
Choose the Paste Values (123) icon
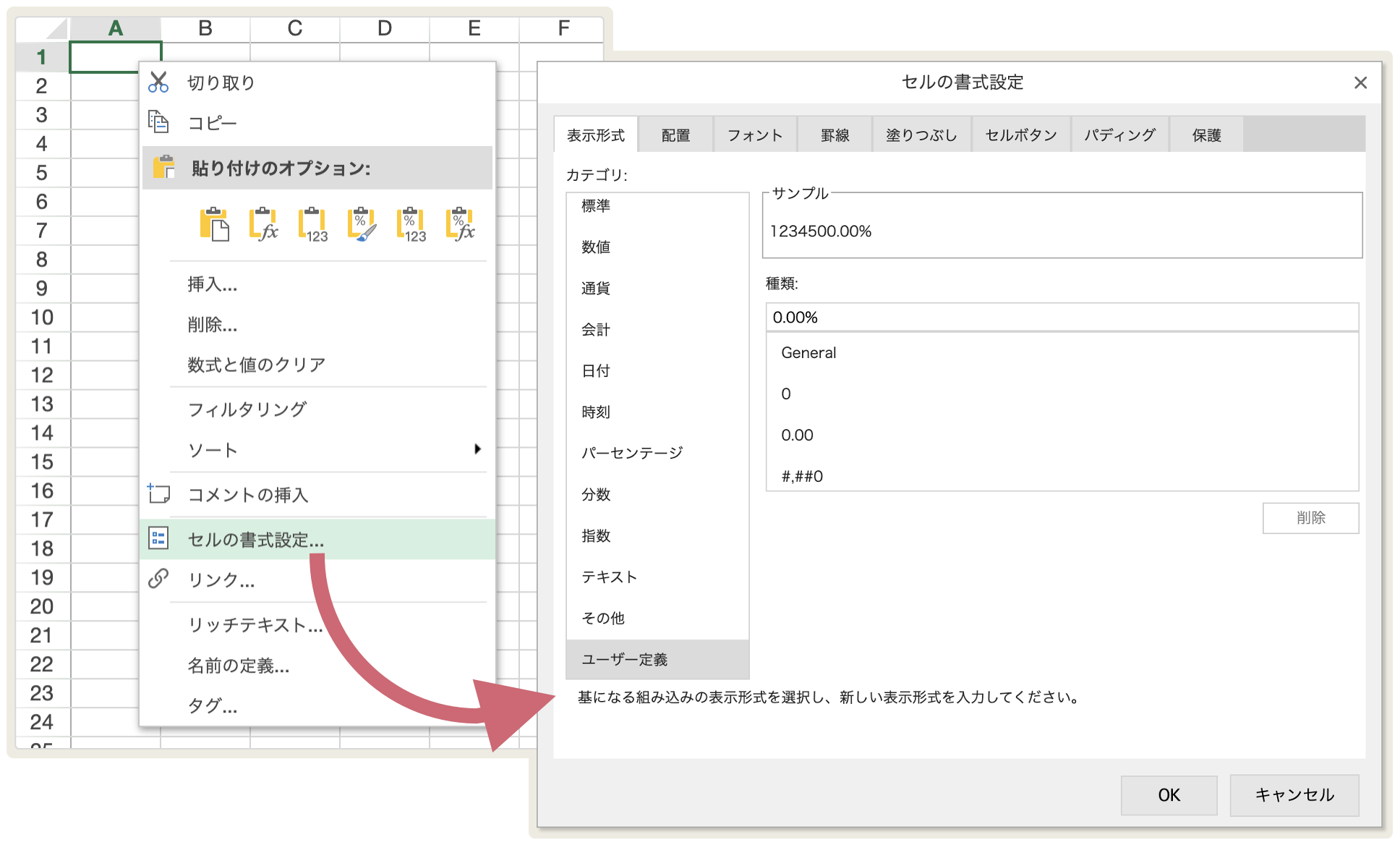(x=312, y=224)
